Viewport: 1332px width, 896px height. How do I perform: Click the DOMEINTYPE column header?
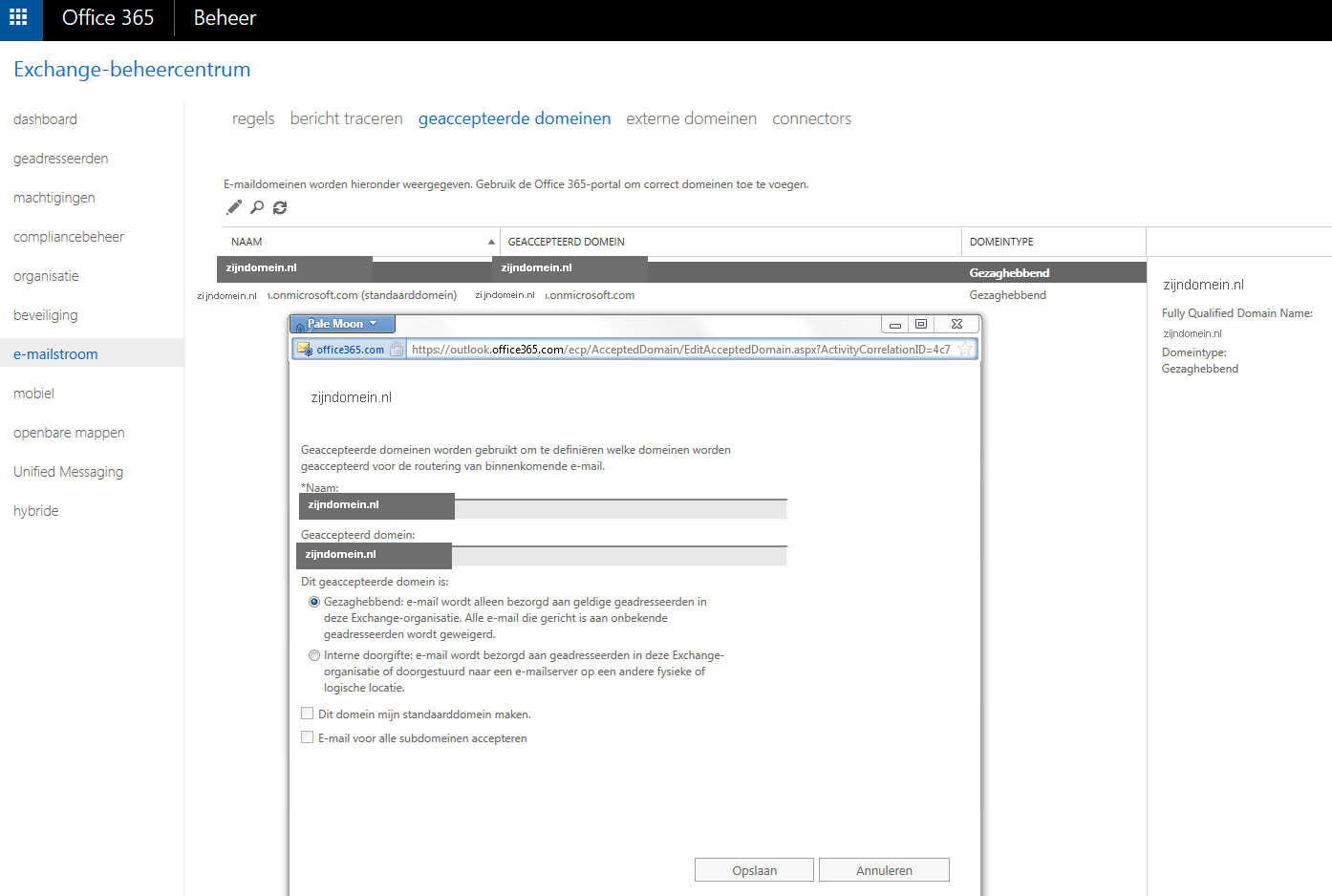[1001, 242]
